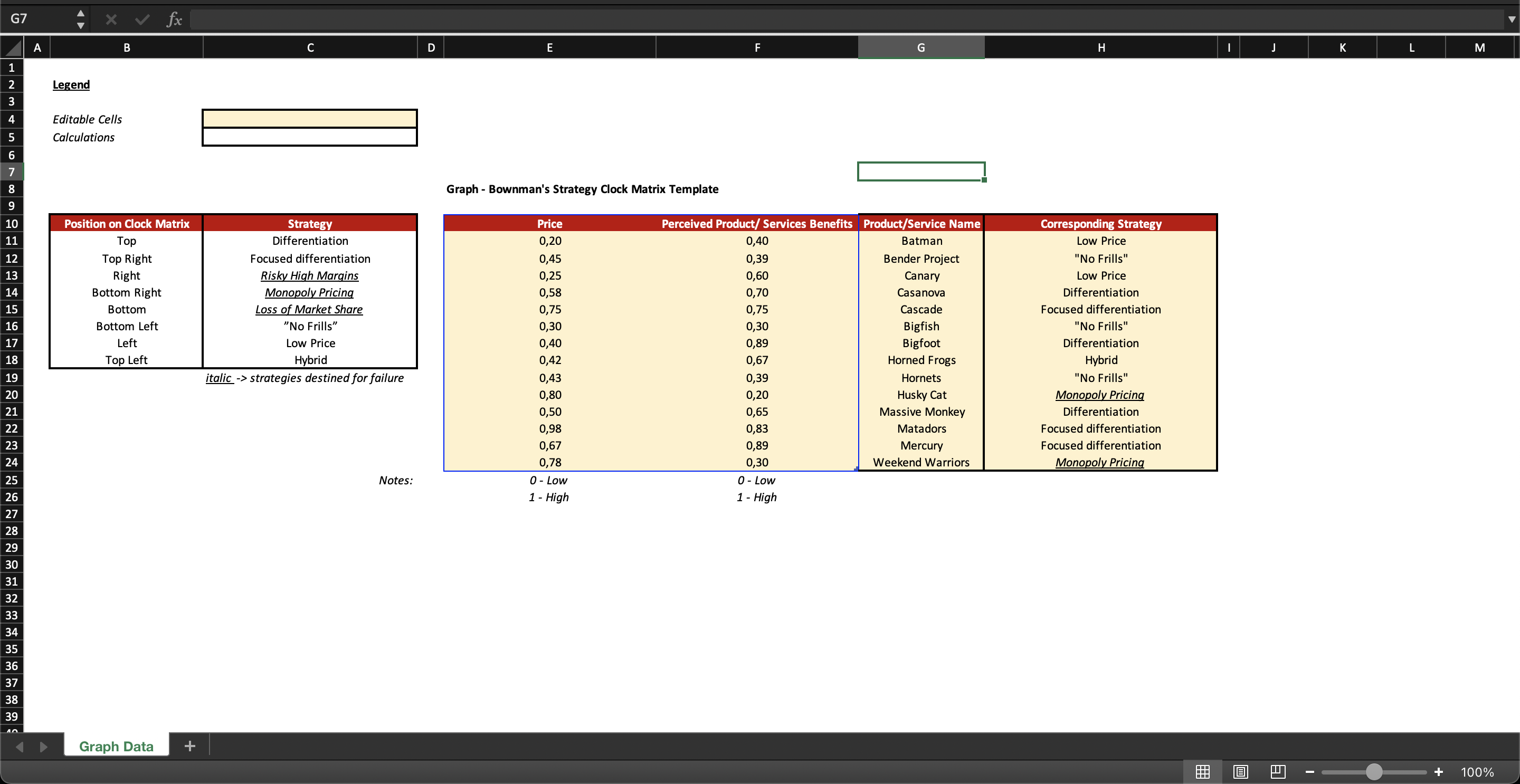Click the underlined Legend heading

(x=71, y=84)
